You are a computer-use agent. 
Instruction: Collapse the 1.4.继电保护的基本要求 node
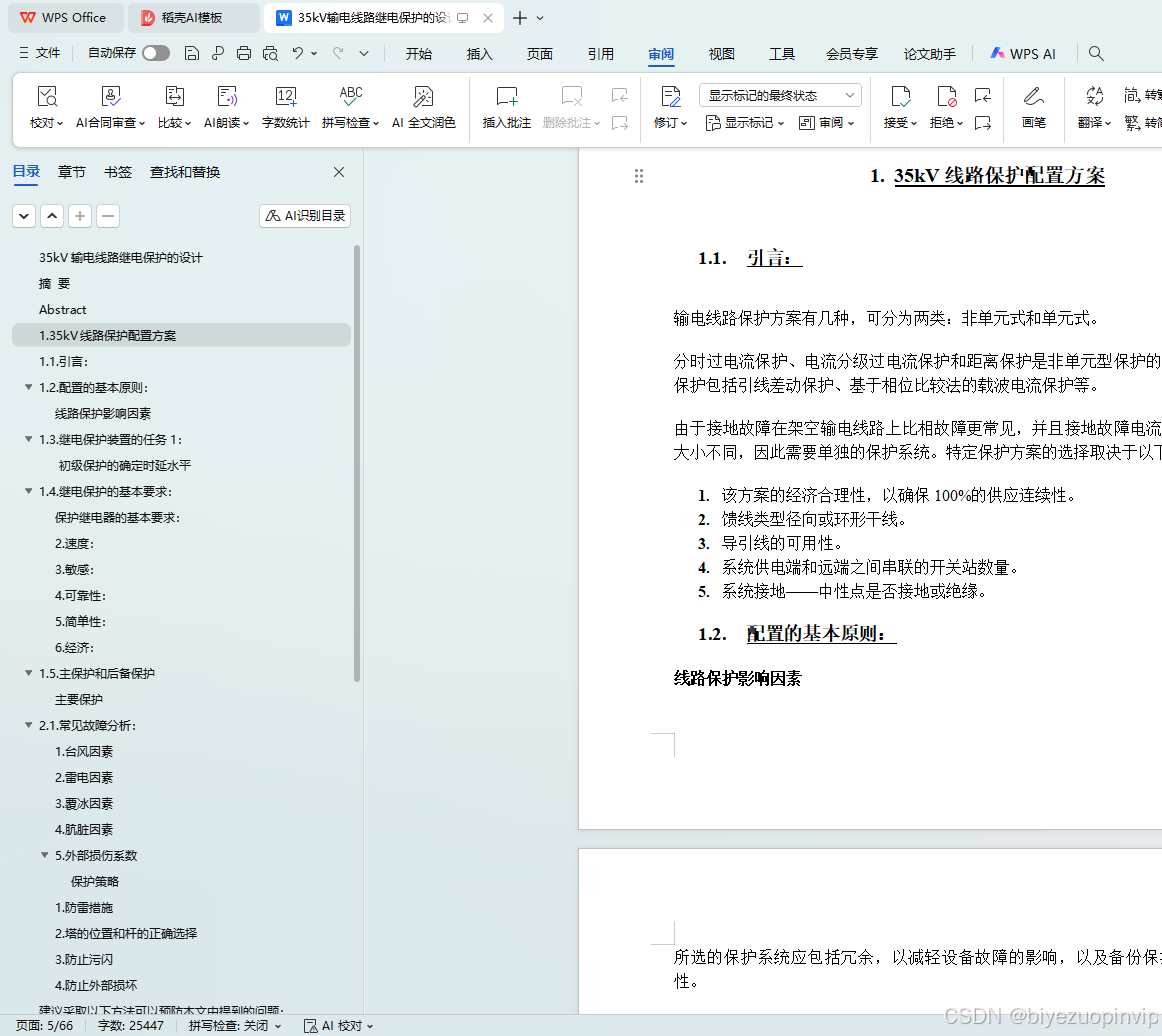28,491
